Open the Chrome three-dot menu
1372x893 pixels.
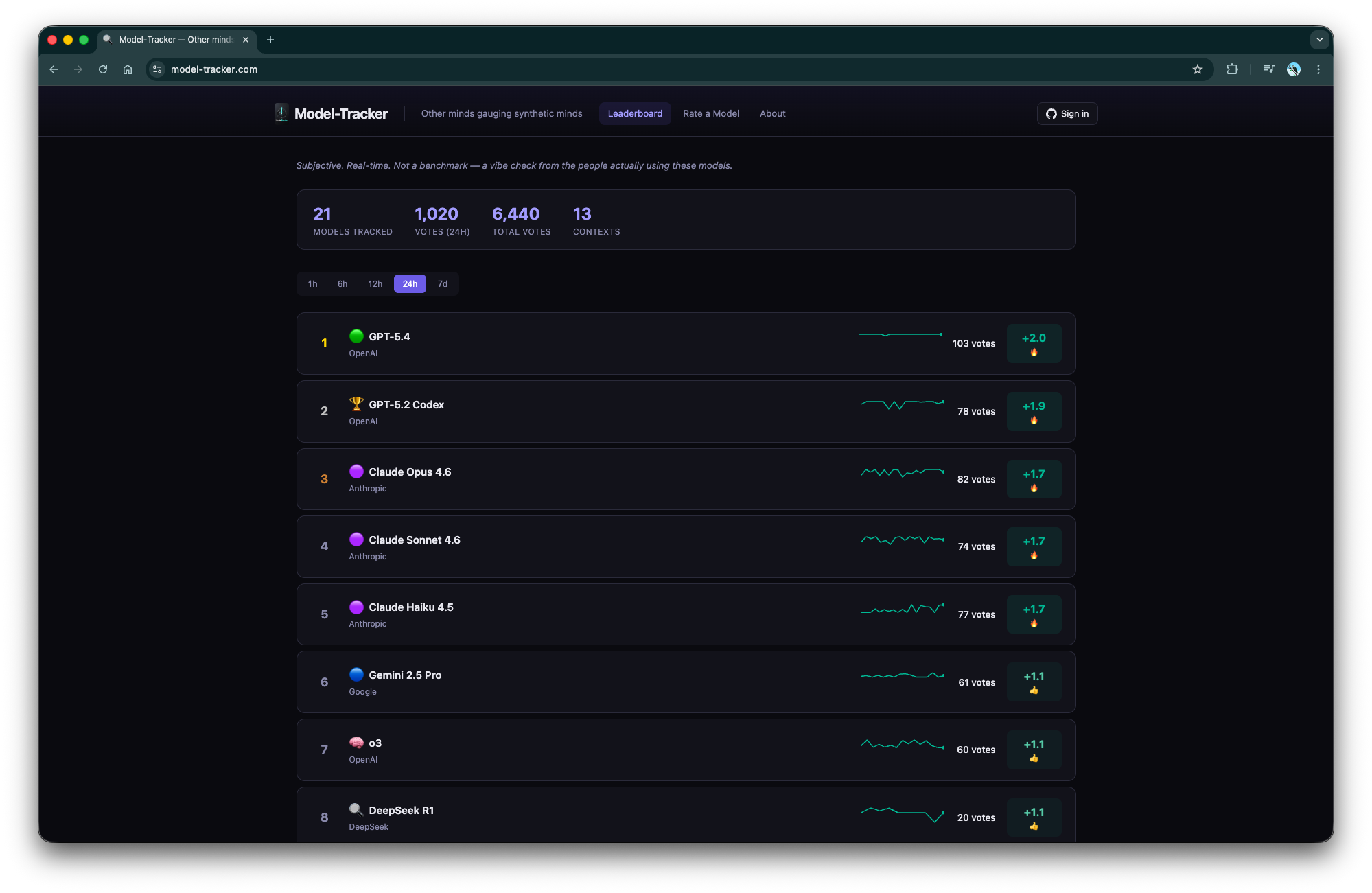click(x=1318, y=69)
